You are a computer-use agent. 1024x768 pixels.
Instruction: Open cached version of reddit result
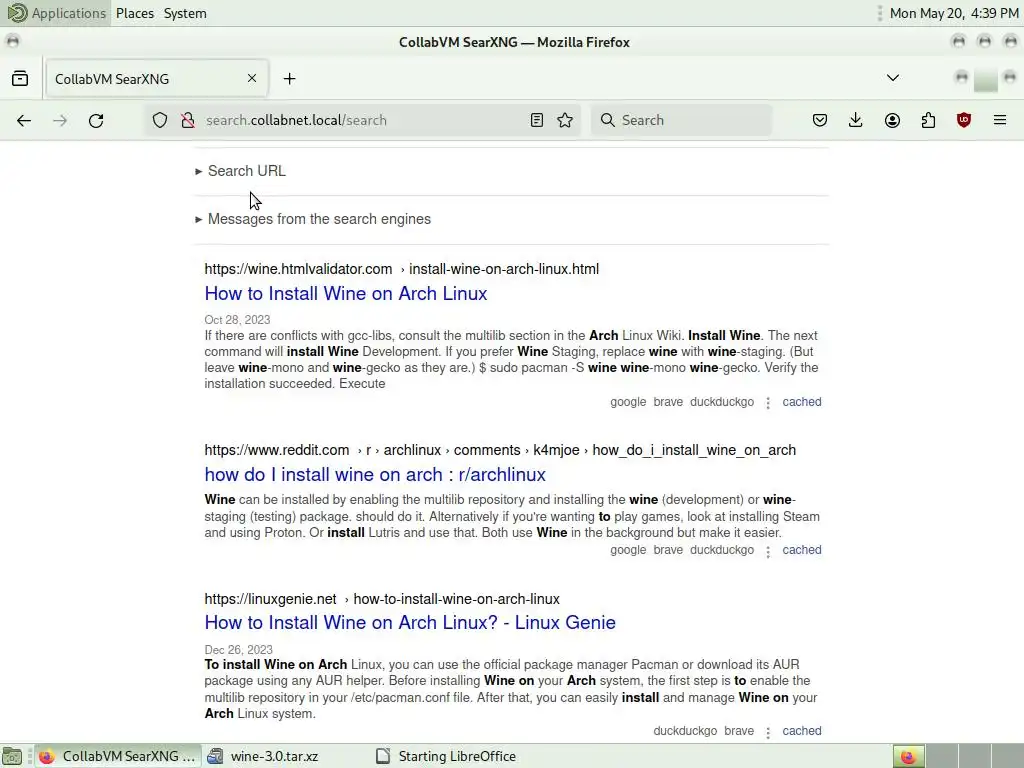802,550
